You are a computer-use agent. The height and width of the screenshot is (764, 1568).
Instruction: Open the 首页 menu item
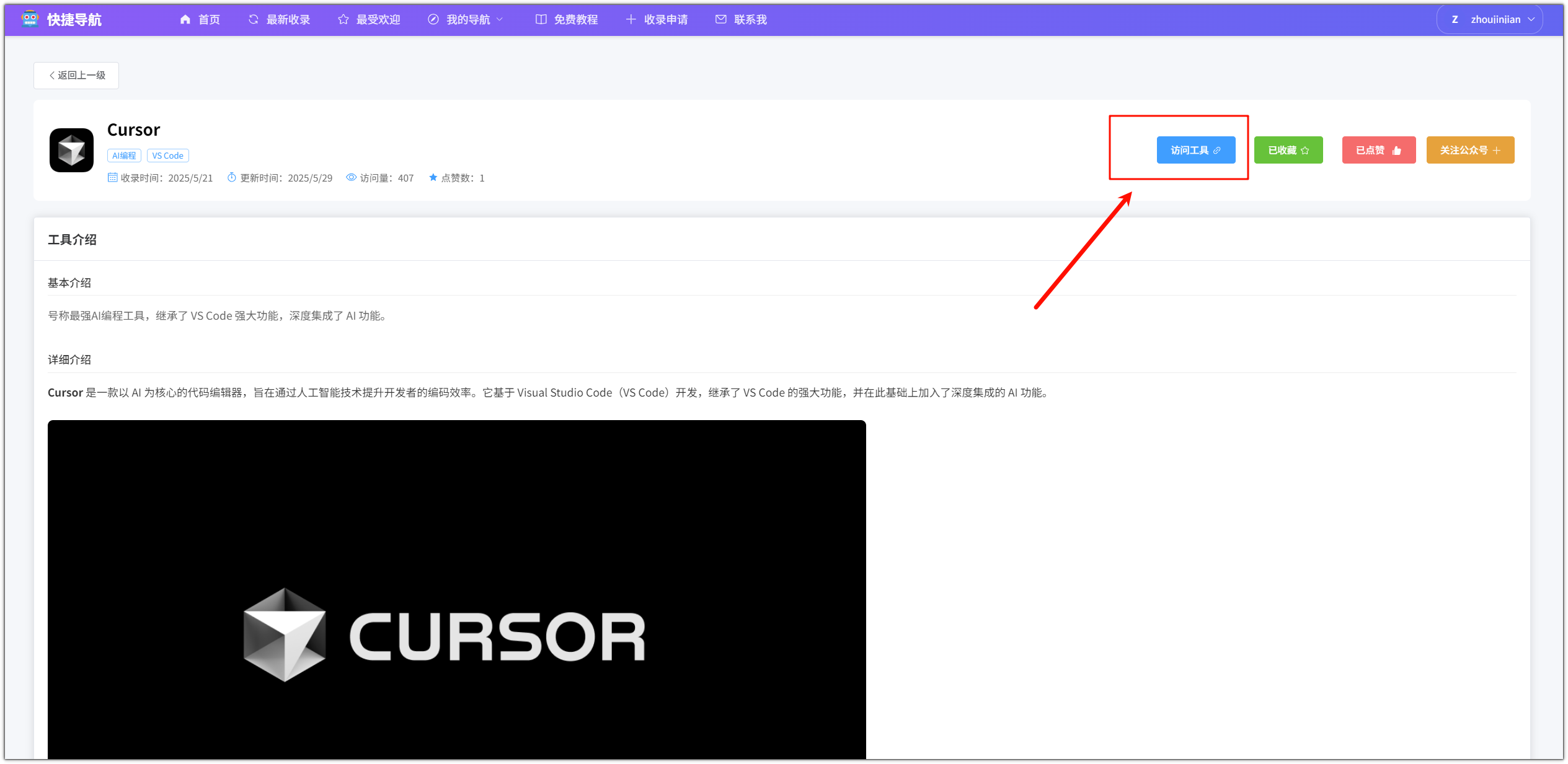pos(208,19)
